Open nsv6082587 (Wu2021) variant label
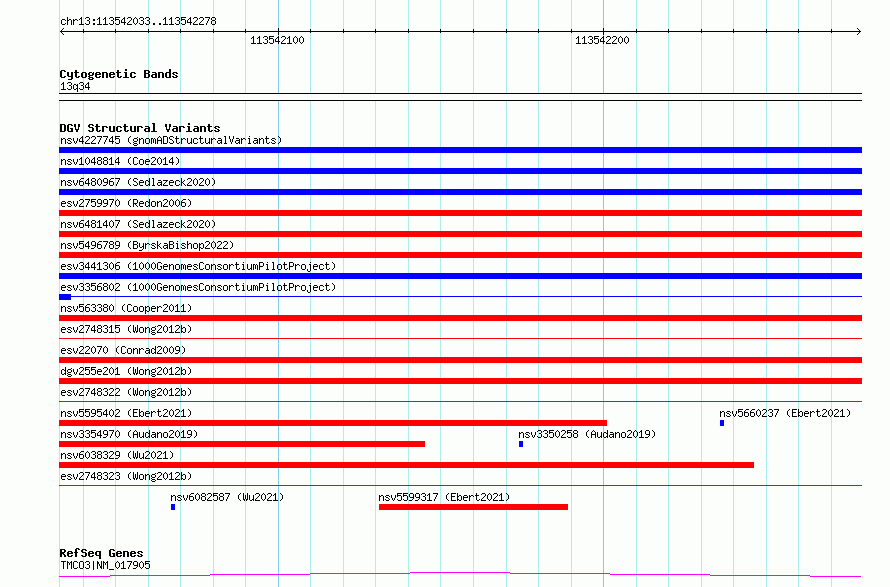The width and height of the screenshot is (890, 587). tap(227, 497)
